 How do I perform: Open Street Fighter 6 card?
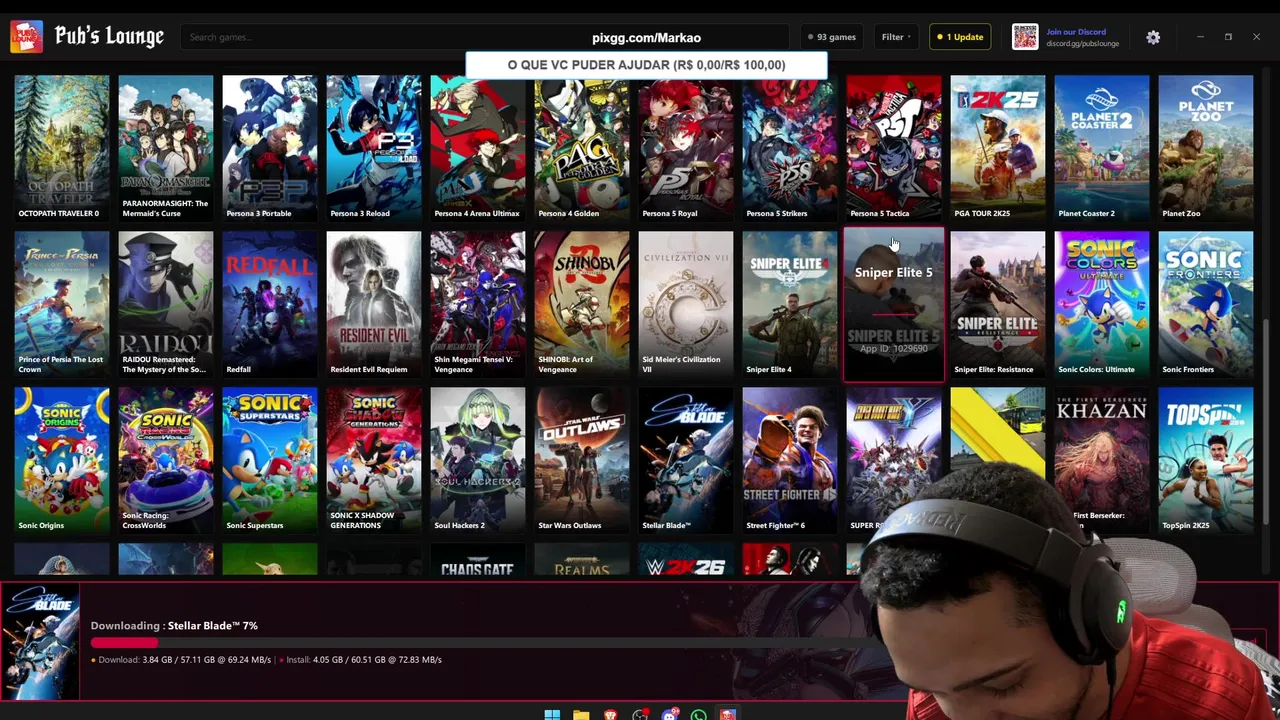(790, 460)
